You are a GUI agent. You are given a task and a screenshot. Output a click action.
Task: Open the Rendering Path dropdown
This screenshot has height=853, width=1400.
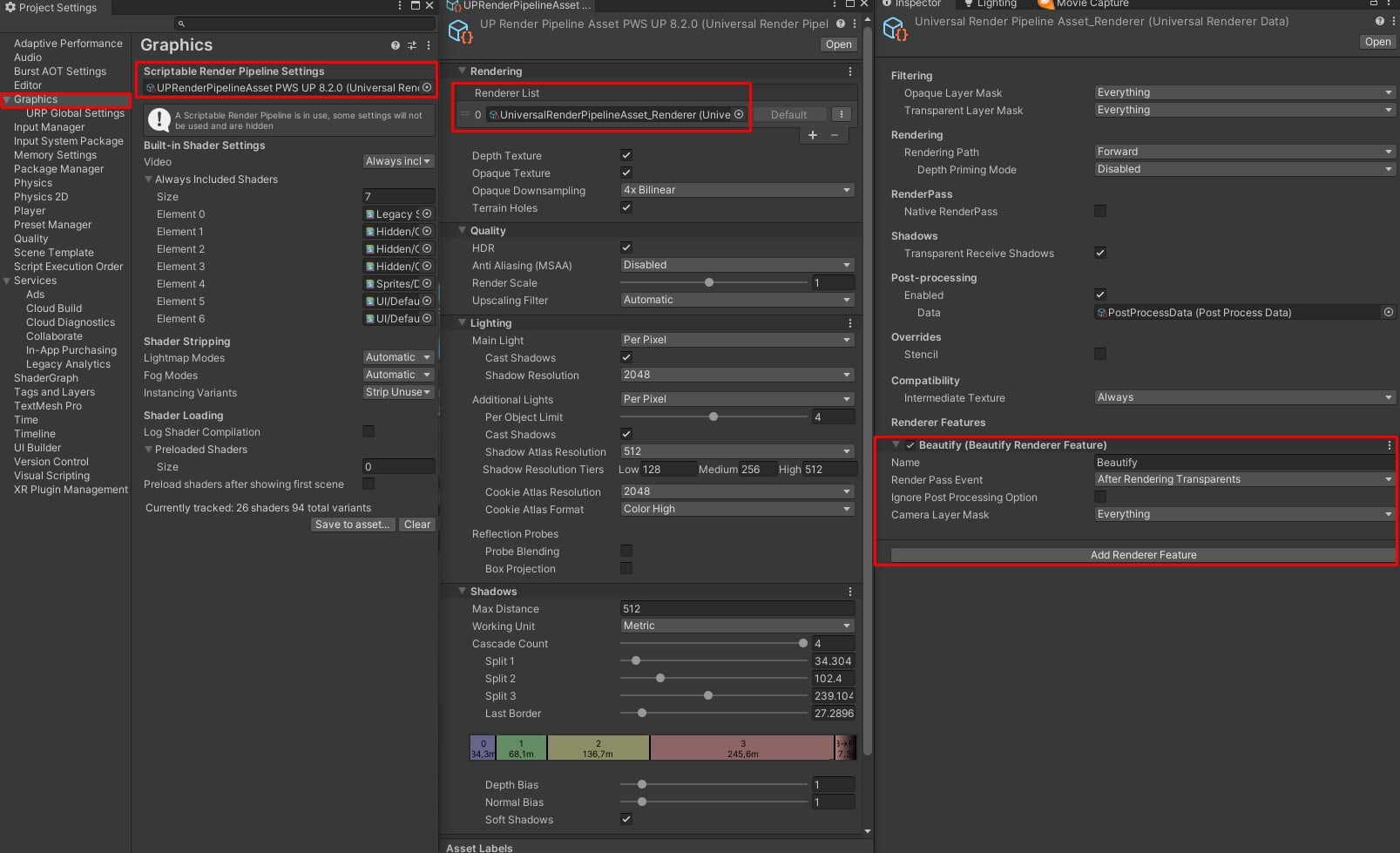point(1243,152)
